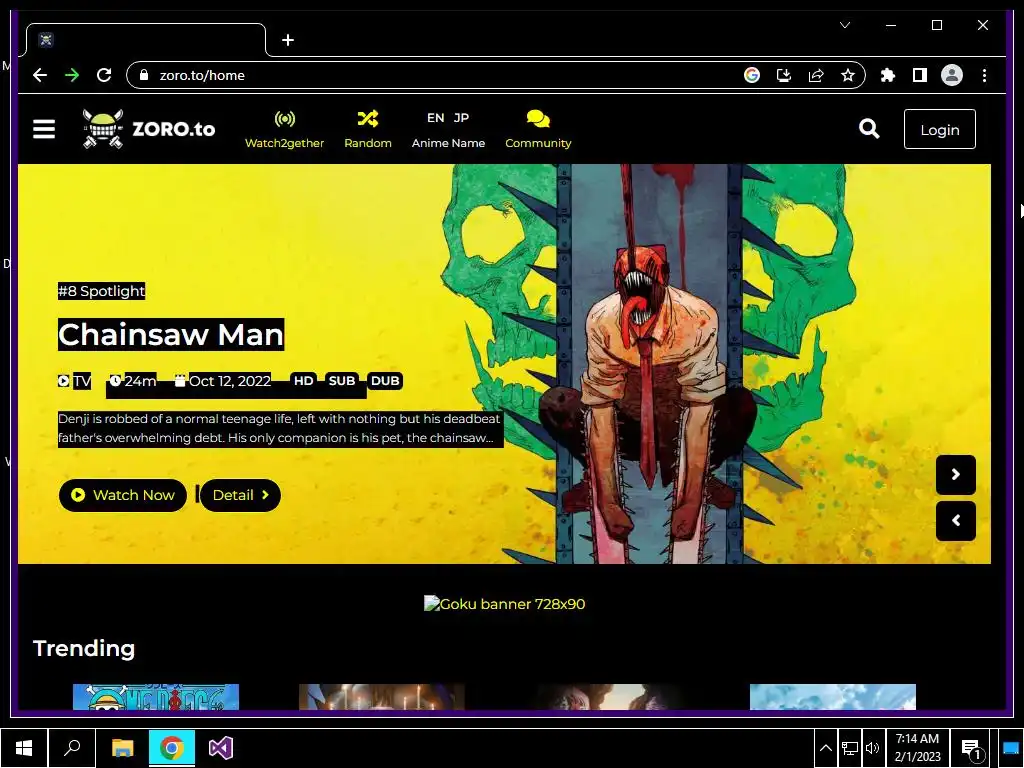Screen dimensions: 1024x768
Task: Click the browser Back arrow
Action: click(x=40, y=75)
